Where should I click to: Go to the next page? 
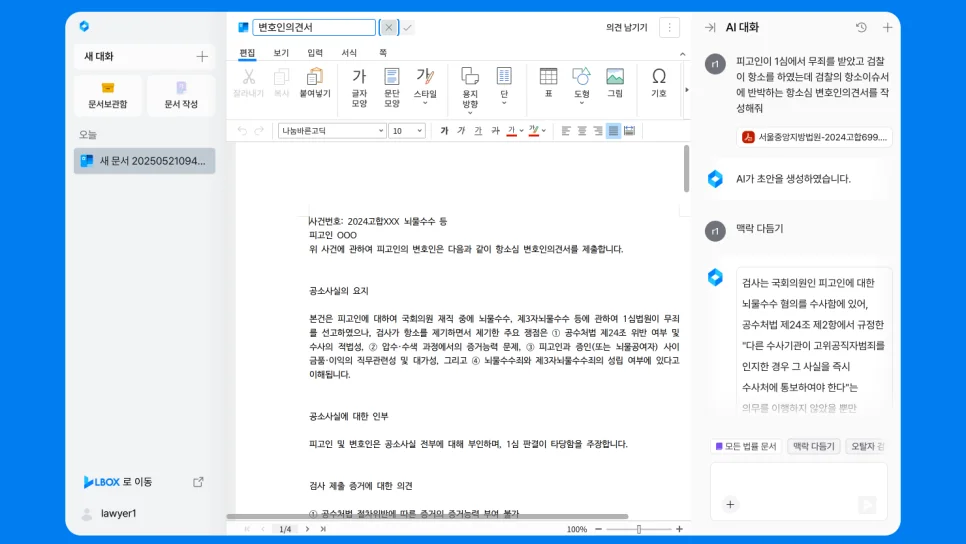(307, 529)
